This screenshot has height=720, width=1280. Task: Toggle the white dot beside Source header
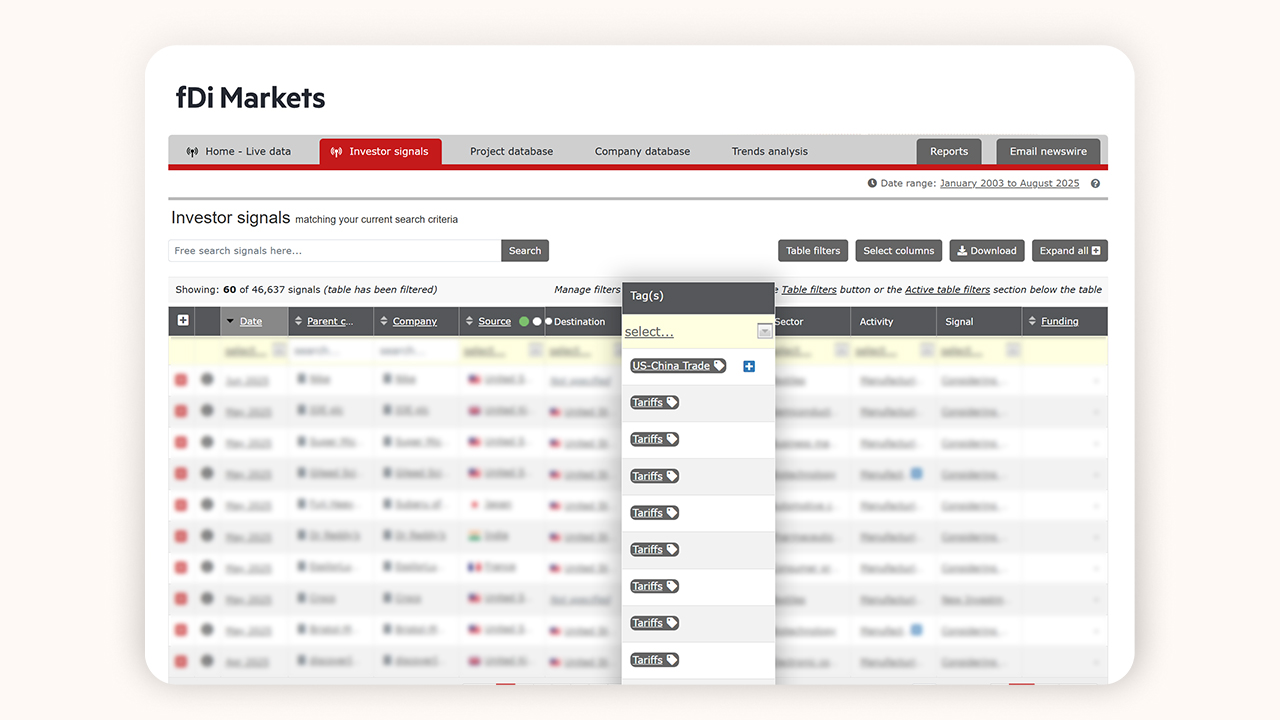click(537, 322)
